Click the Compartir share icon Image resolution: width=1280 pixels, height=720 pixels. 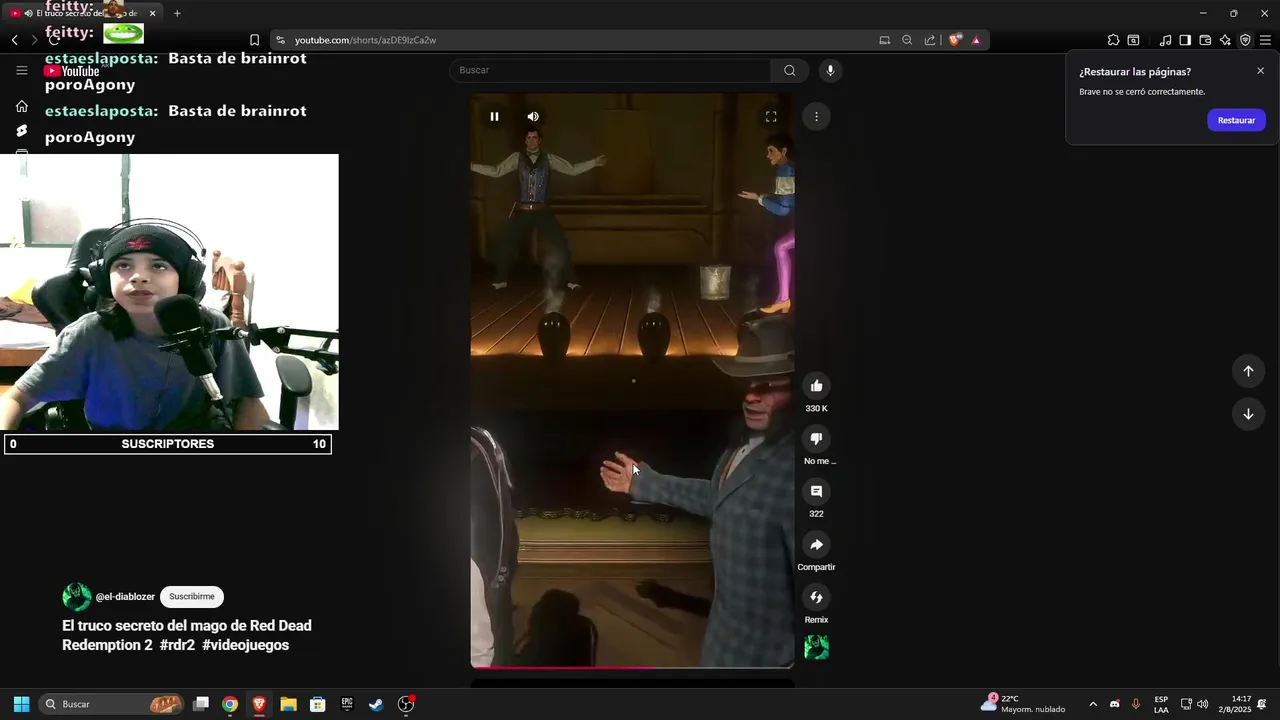click(816, 545)
